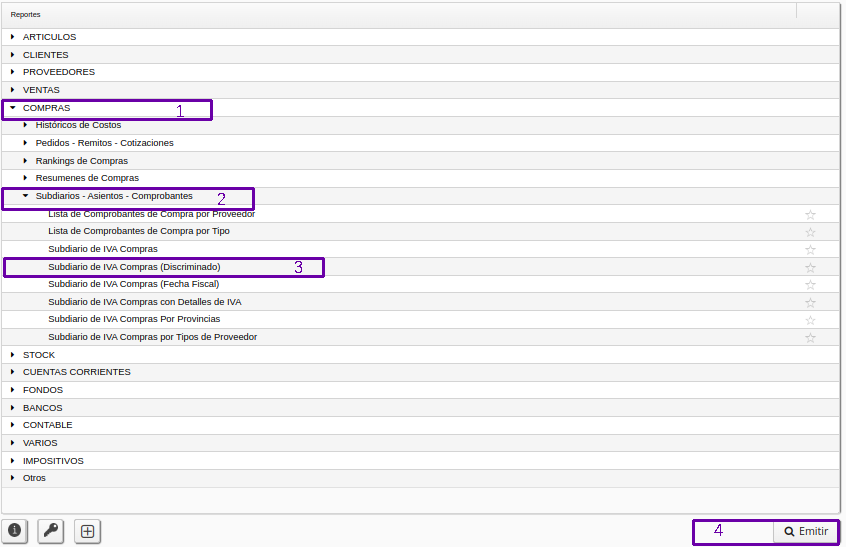Star Subdiario de IVA Compras con Detalles de IVA

tap(810, 303)
